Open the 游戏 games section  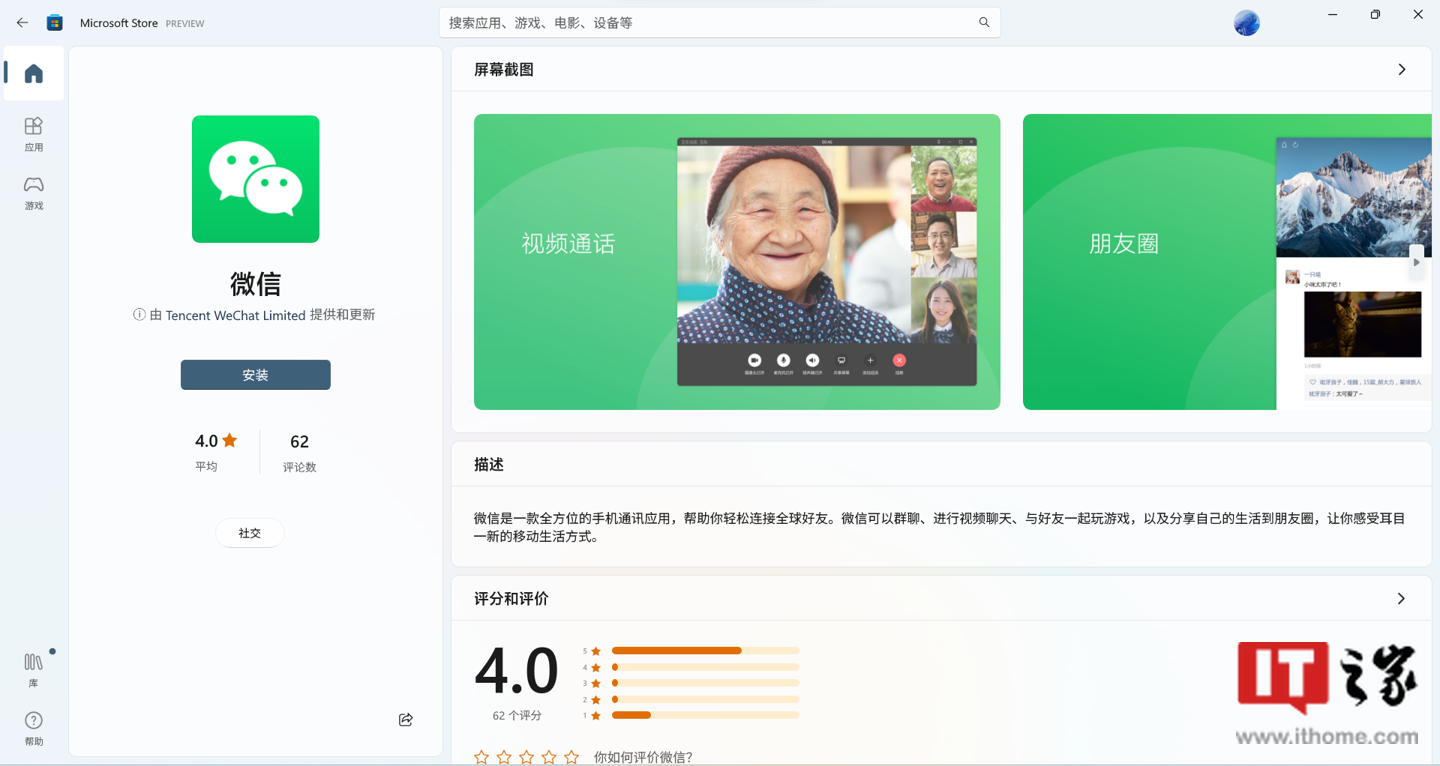(x=34, y=192)
